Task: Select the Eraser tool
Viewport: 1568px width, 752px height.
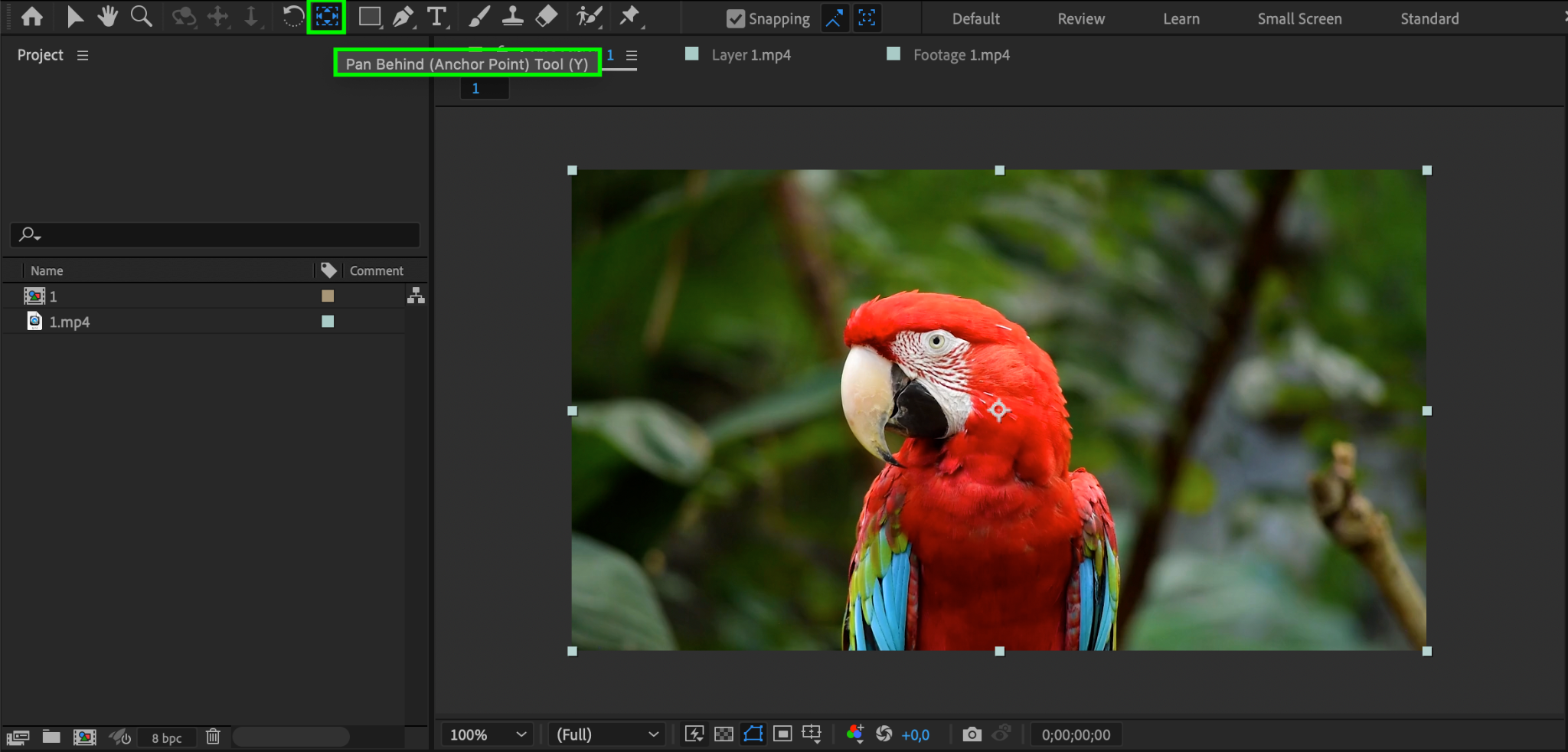Action: point(546,17)
